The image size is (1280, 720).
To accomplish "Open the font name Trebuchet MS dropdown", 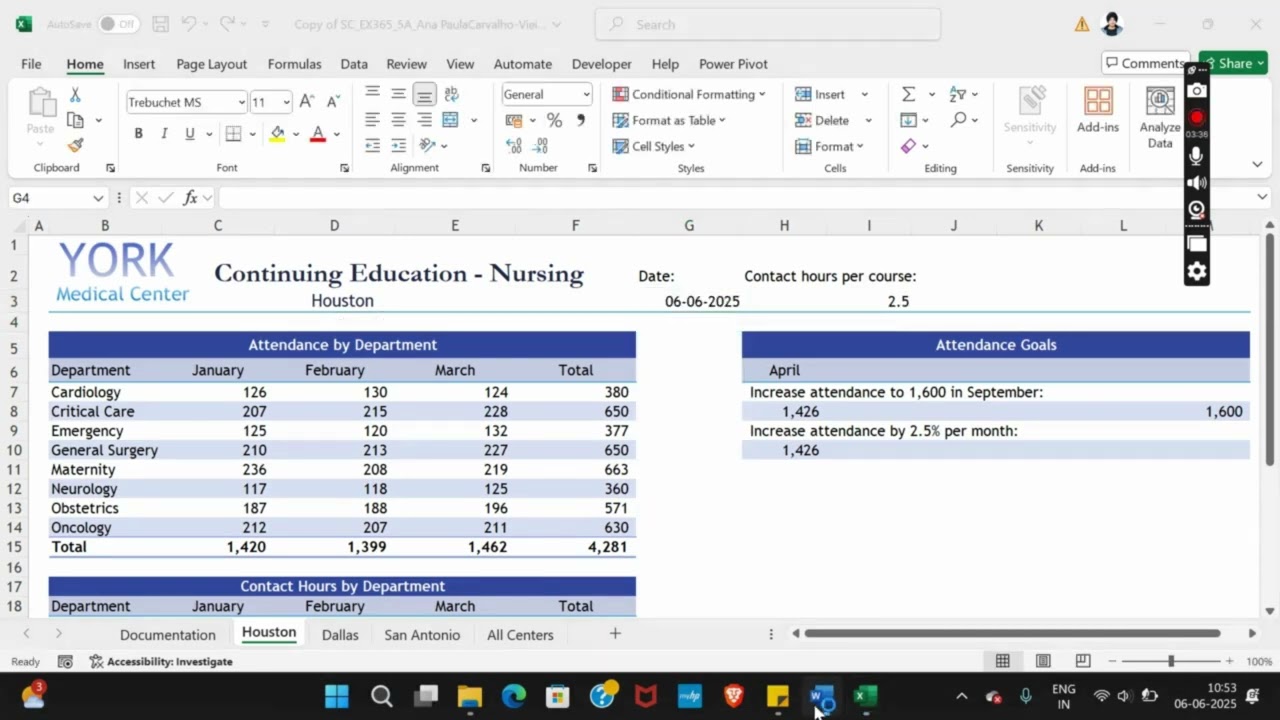I will (241, 102).
